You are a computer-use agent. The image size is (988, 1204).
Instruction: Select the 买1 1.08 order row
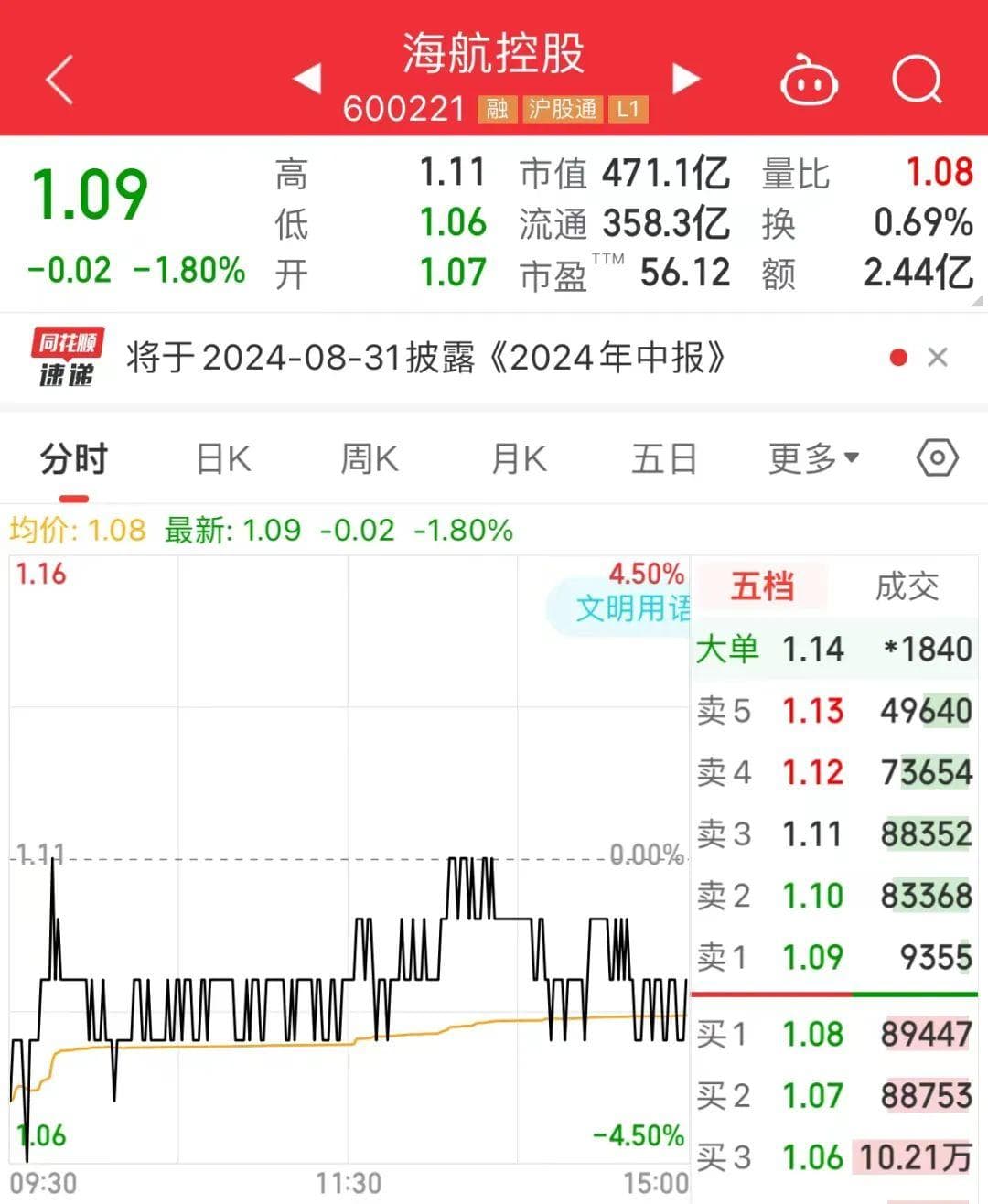click(833, 1034)
